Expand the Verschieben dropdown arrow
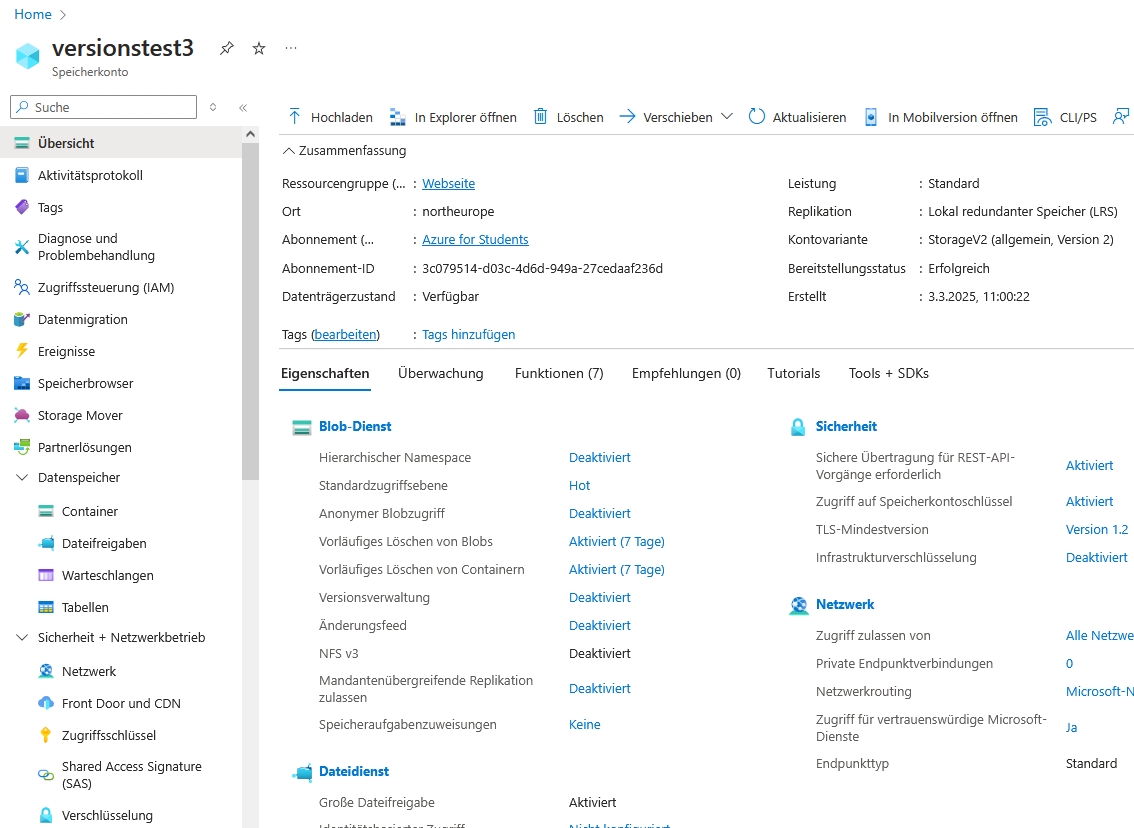 727,117
